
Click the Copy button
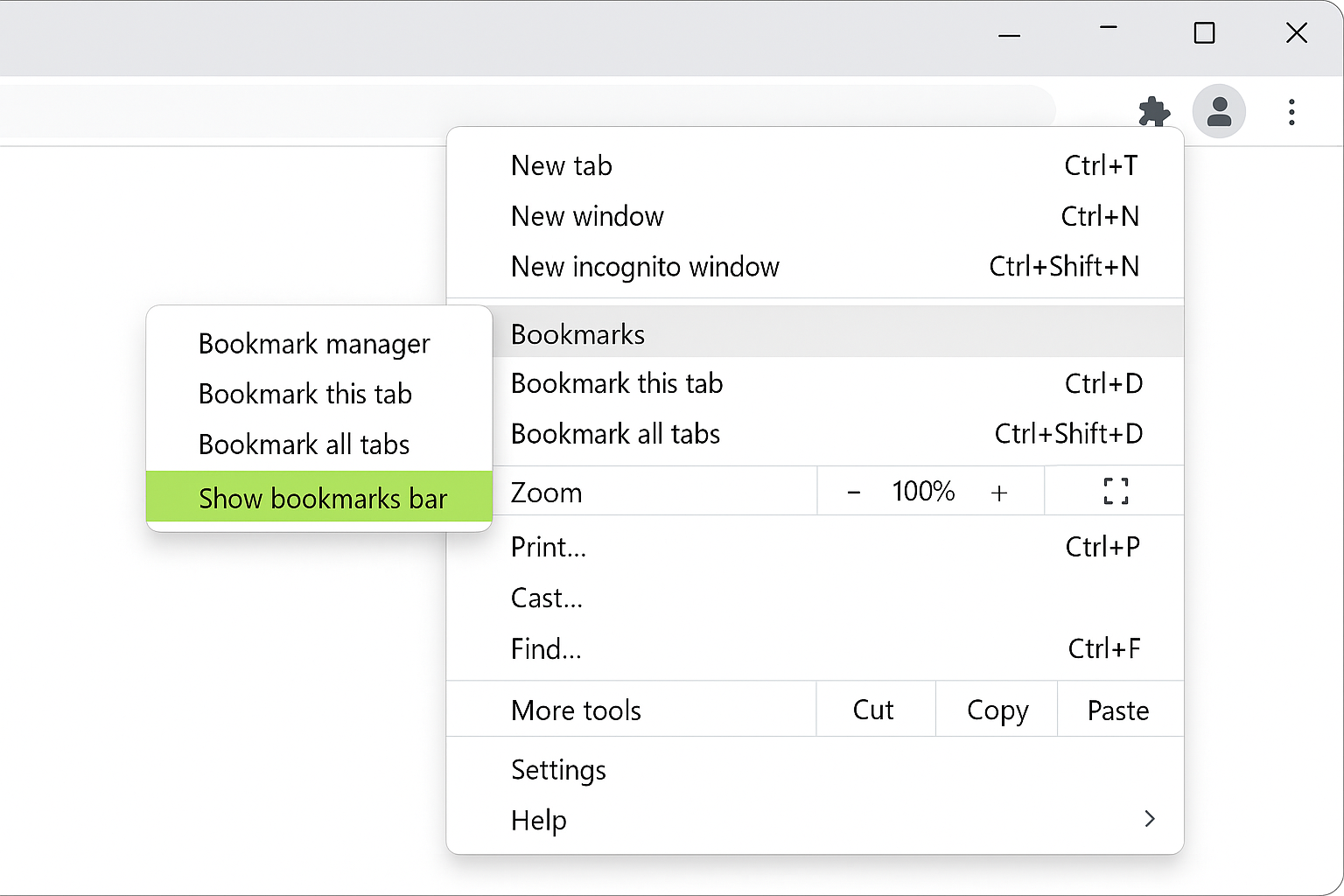997,710
